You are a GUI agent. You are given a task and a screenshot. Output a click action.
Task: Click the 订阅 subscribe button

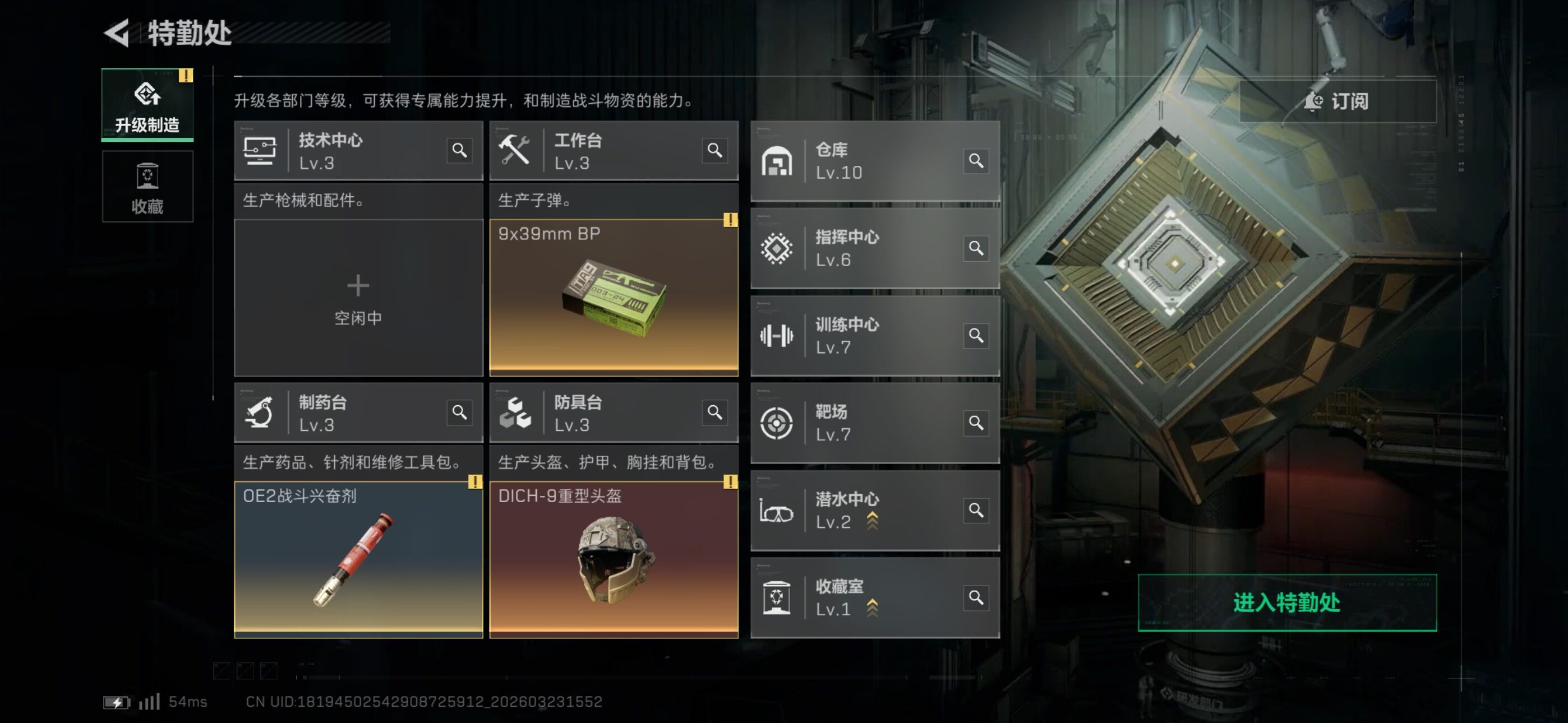(1338, 101)
